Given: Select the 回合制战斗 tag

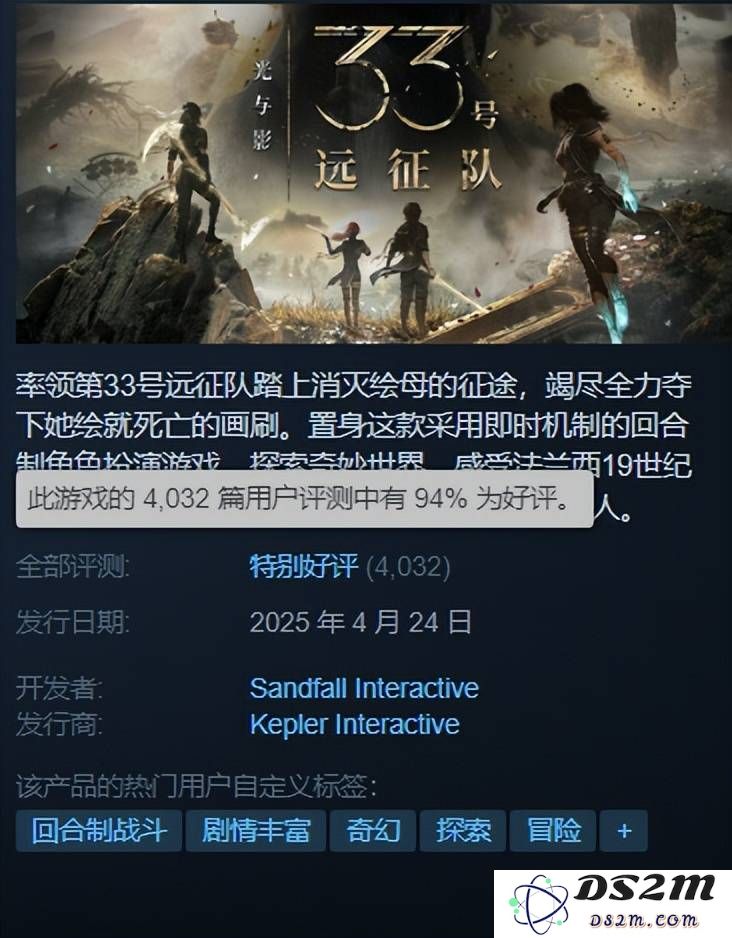Looking at the screenshot, I should tap(99, 830).
